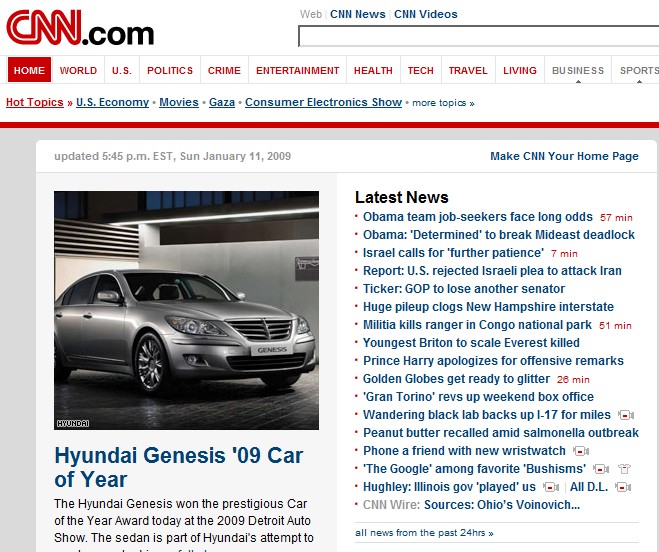Open Consumer Electronics Show topic
Viewport: 659px width, 552px height.
coord(324,102)
